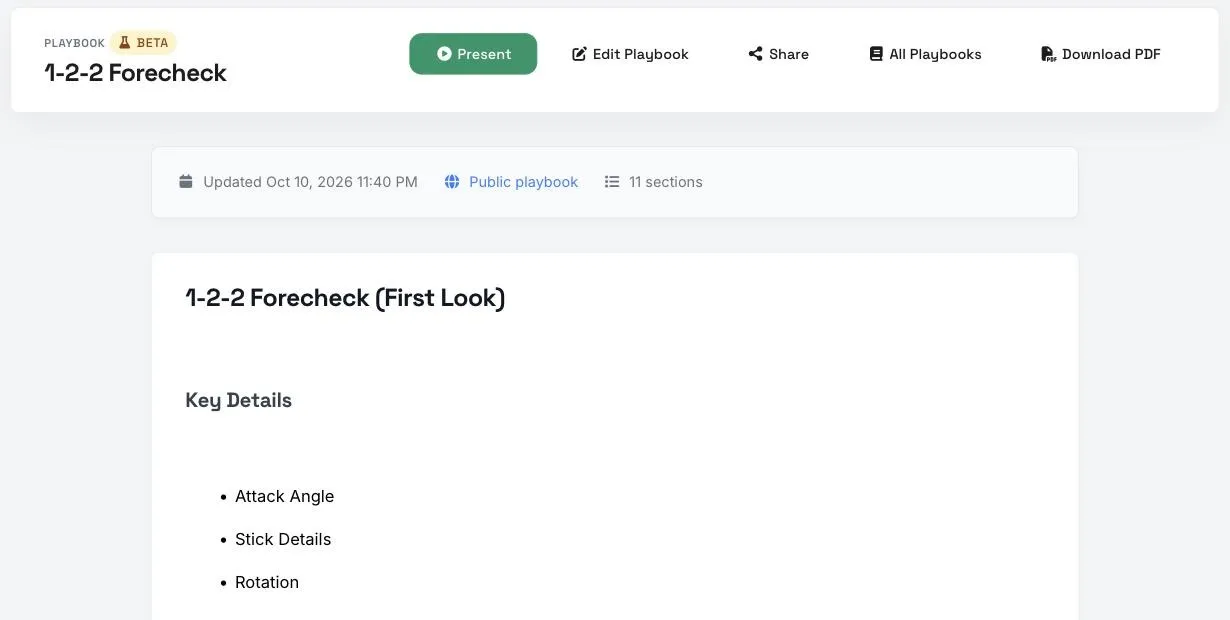1230x620 pixels.
Task: Open Edit Playbook
Action: point(630,54)
